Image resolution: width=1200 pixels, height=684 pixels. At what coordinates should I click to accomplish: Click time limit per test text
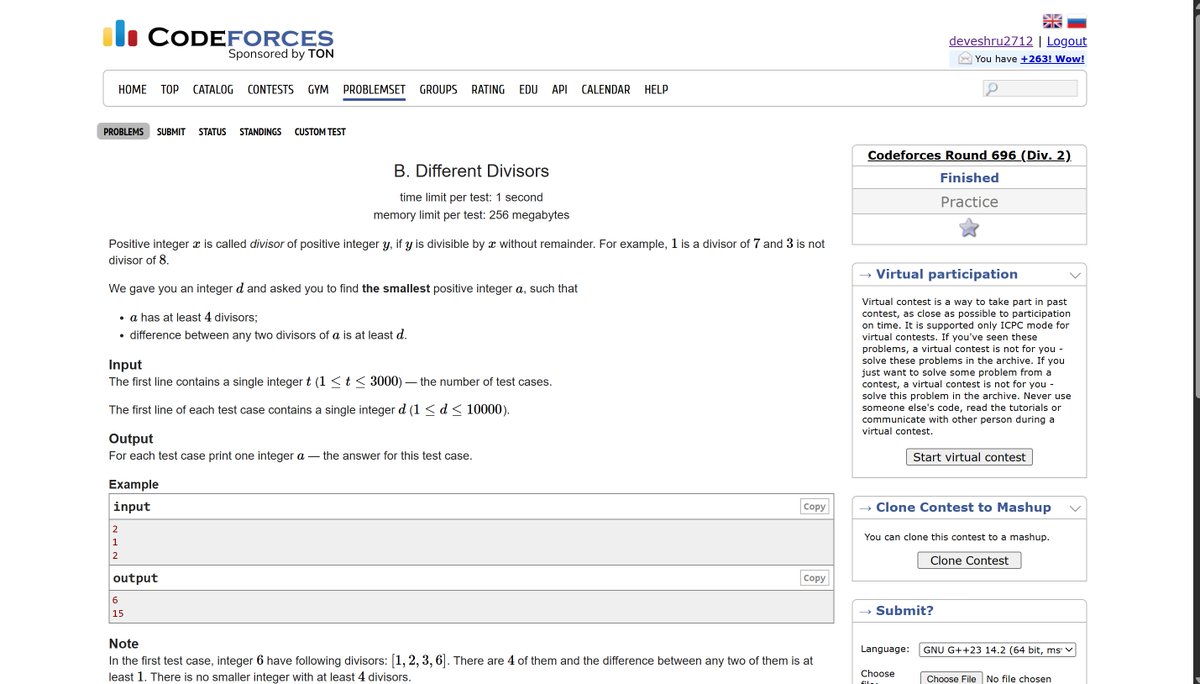coord(471,197)
